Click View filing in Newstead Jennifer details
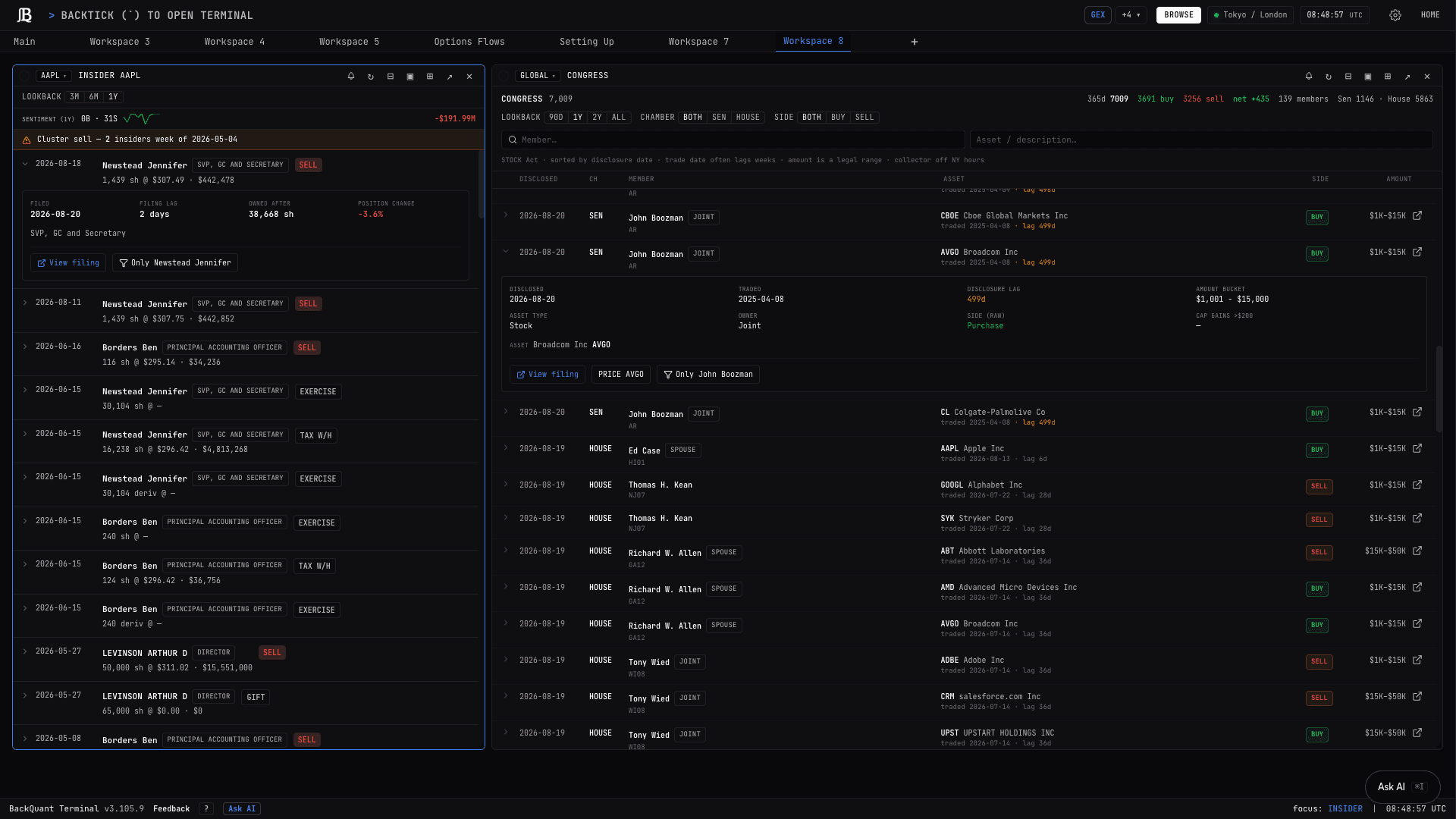This screenshot has height=819, width=1456. (68, 263)
